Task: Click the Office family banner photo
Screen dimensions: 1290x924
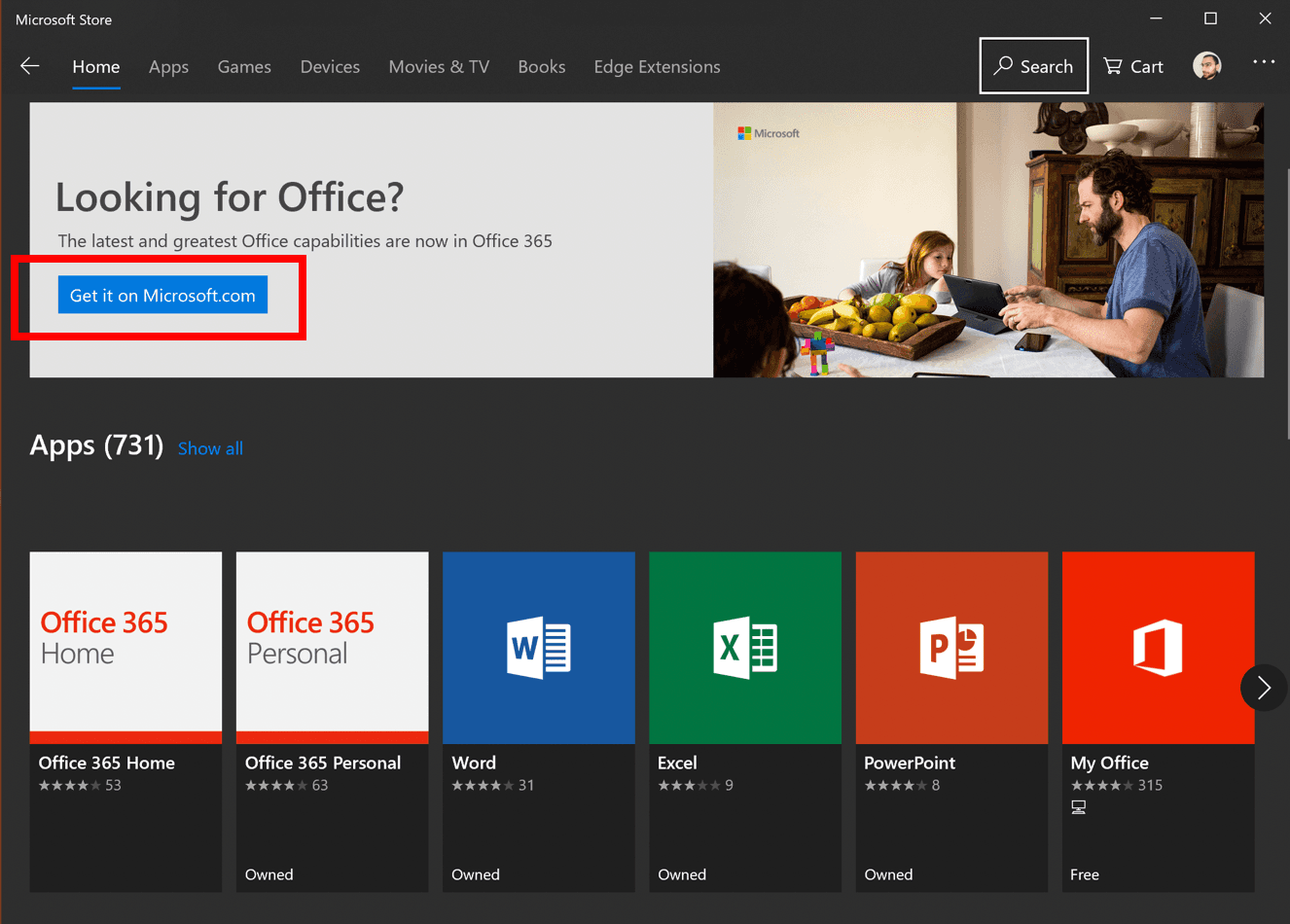Action: tap(988, 240)
